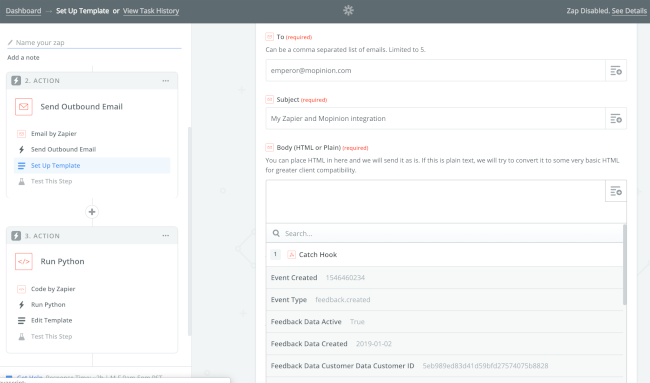Click the Catch Hook webhook icon
The image size is (650, 383).
[291, 255]
